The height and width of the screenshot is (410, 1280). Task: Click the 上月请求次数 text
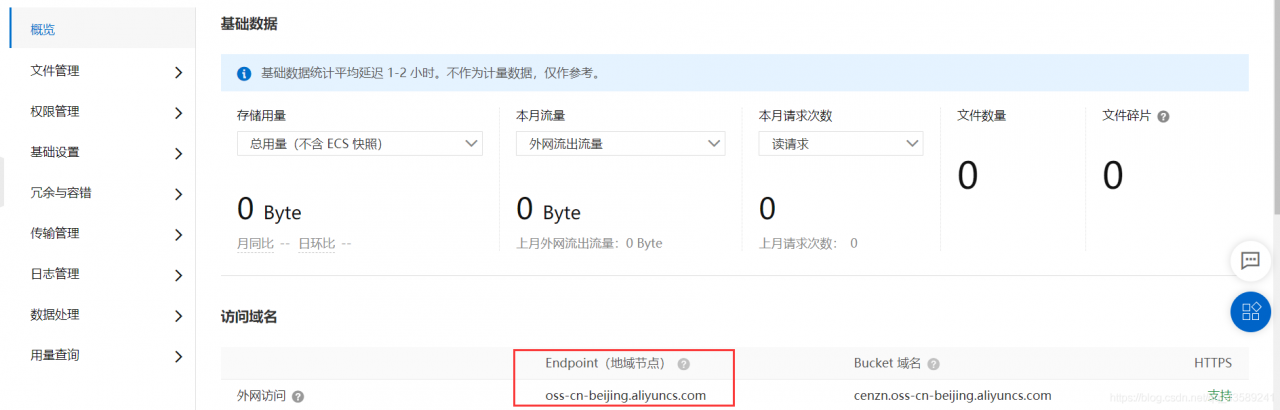(808, 243)
